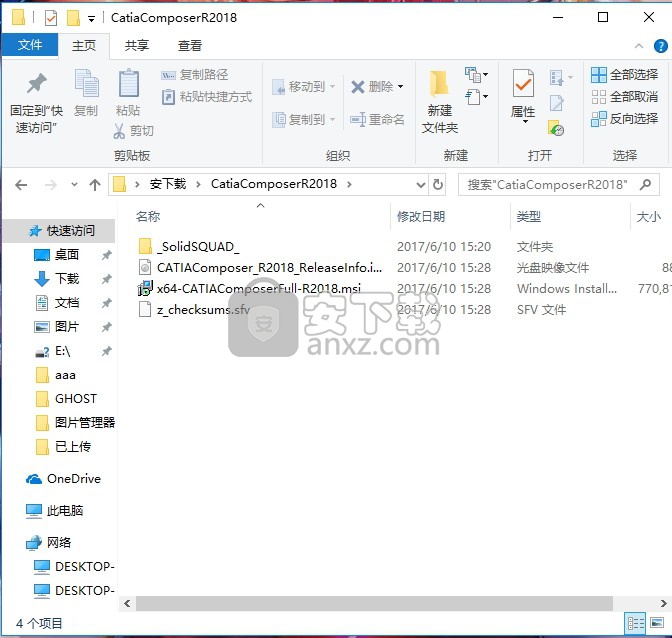Switch to details view layout icon

click(636, 623)
